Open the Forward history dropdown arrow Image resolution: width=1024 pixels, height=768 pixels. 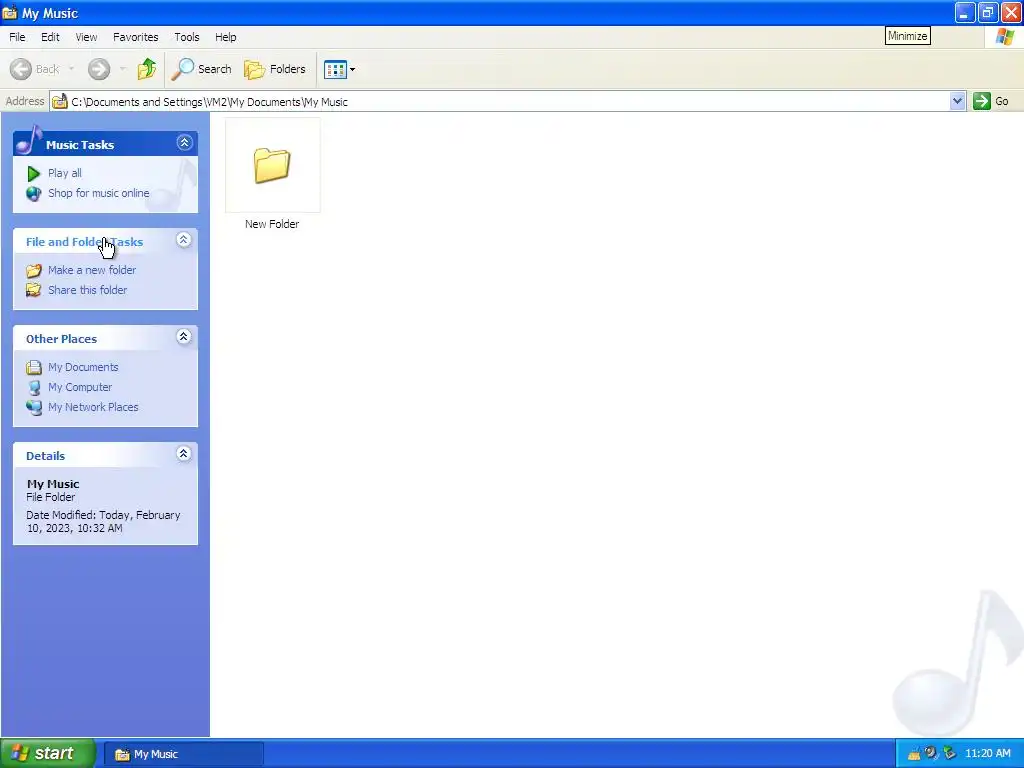pos(123,69)
